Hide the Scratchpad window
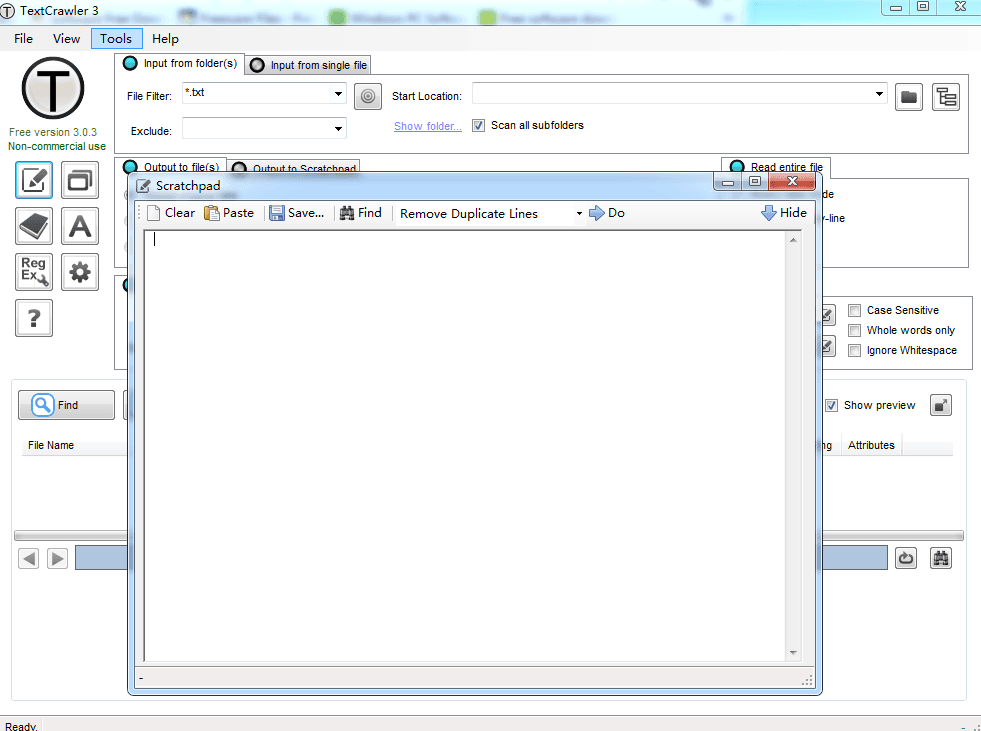This screenshot has width=981, height=731. point(784,213)
